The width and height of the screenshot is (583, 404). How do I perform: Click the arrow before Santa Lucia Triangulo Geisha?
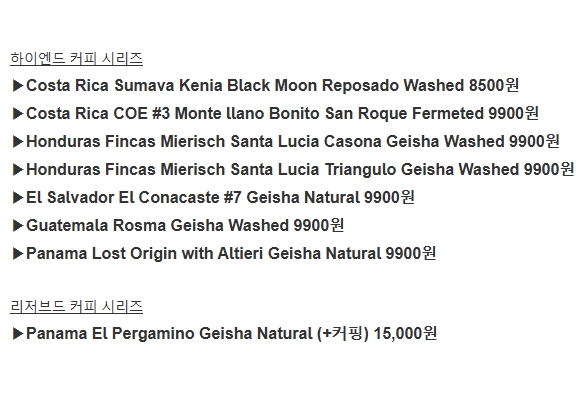[x=18, y=170]
